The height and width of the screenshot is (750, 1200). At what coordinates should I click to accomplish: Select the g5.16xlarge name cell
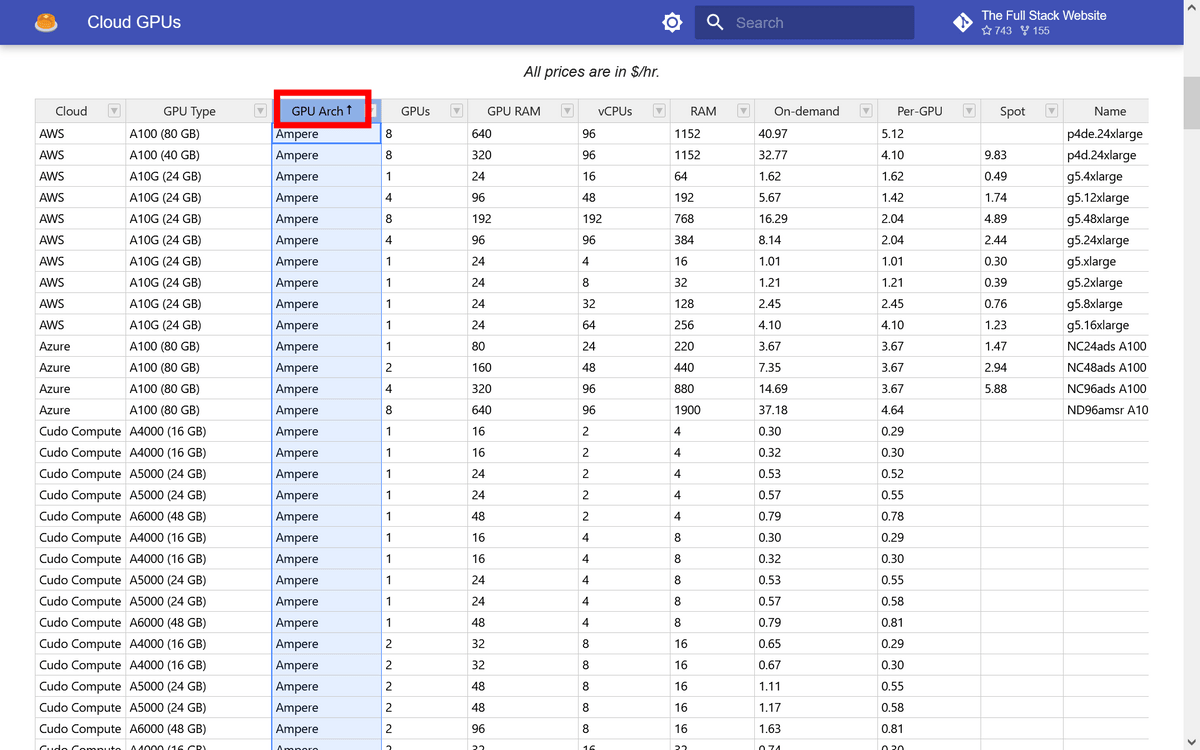pyautogui.click(x=1106, y=325)
